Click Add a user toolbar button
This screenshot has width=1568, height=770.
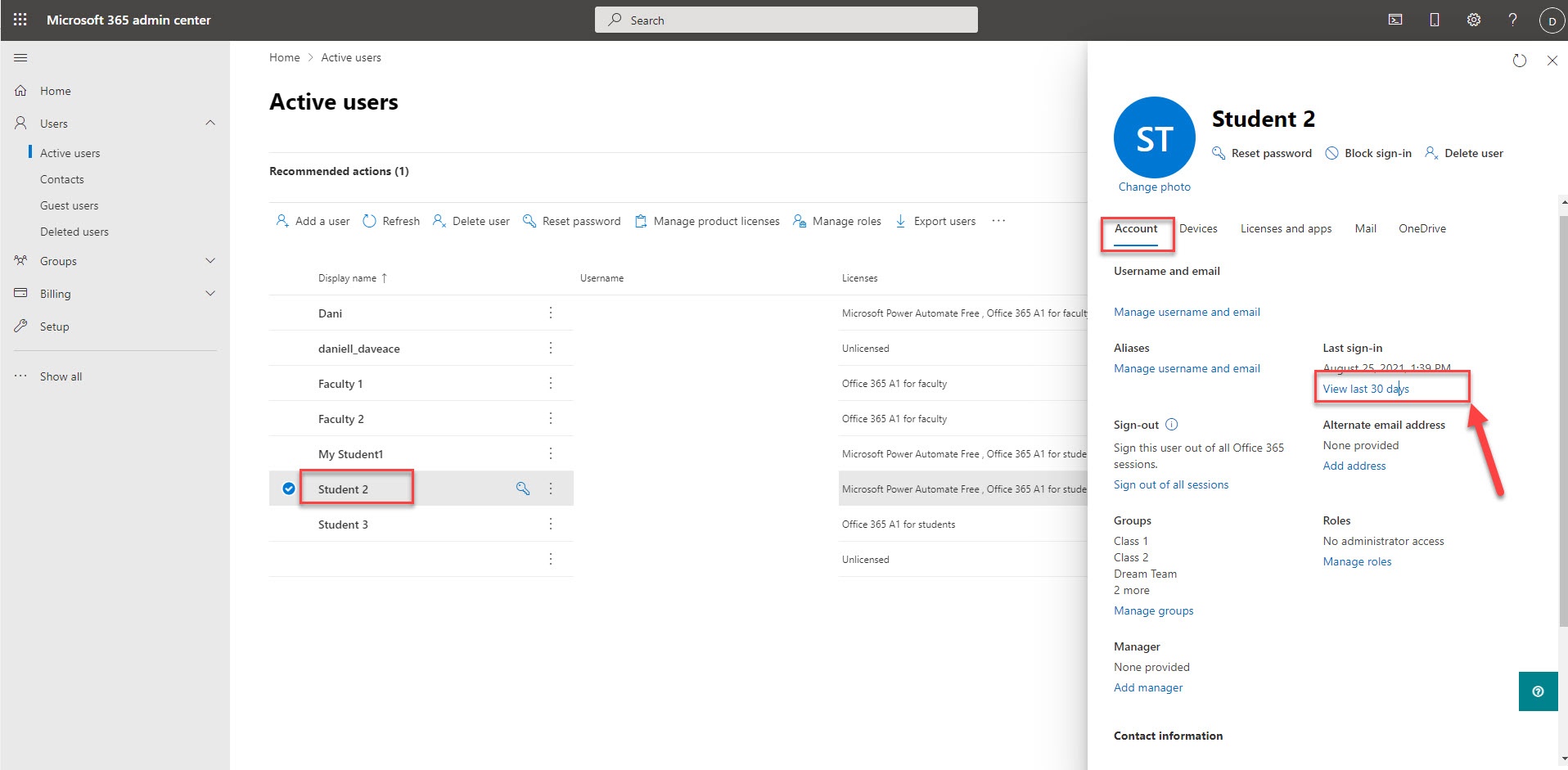click(313, 221)
